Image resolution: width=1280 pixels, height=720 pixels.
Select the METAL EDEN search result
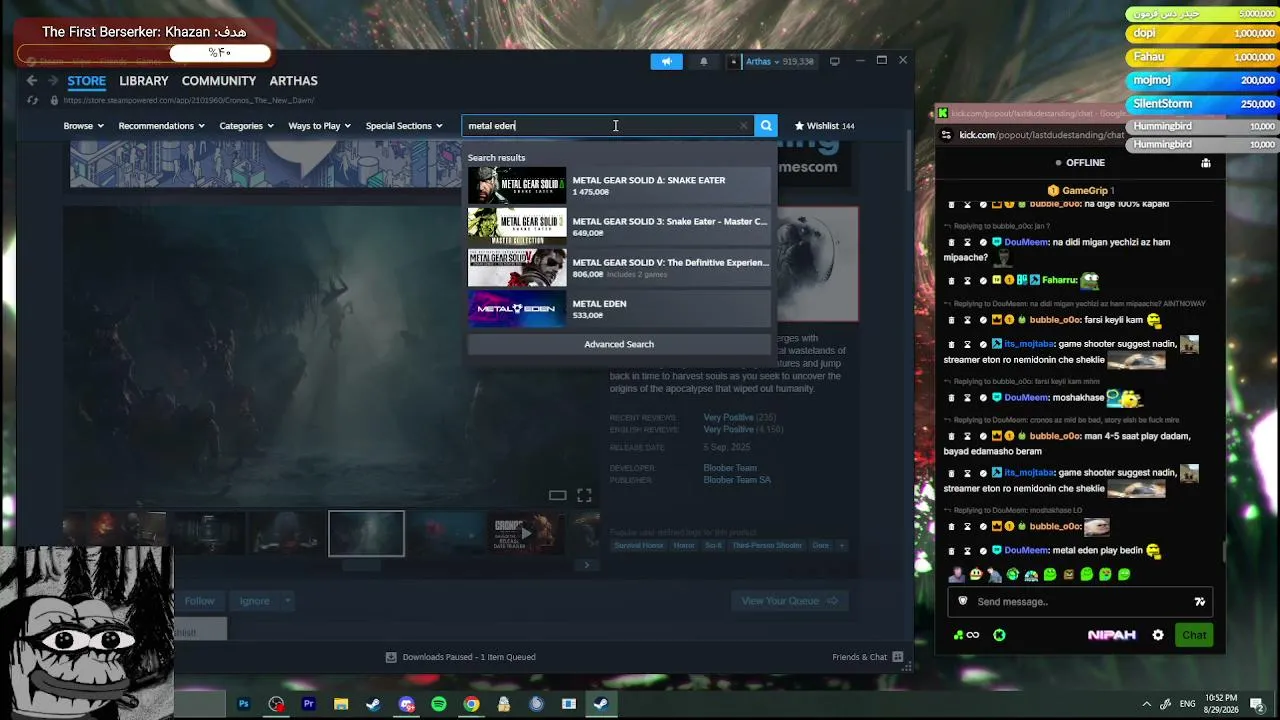pyautogui.click(x=619, y=308)
